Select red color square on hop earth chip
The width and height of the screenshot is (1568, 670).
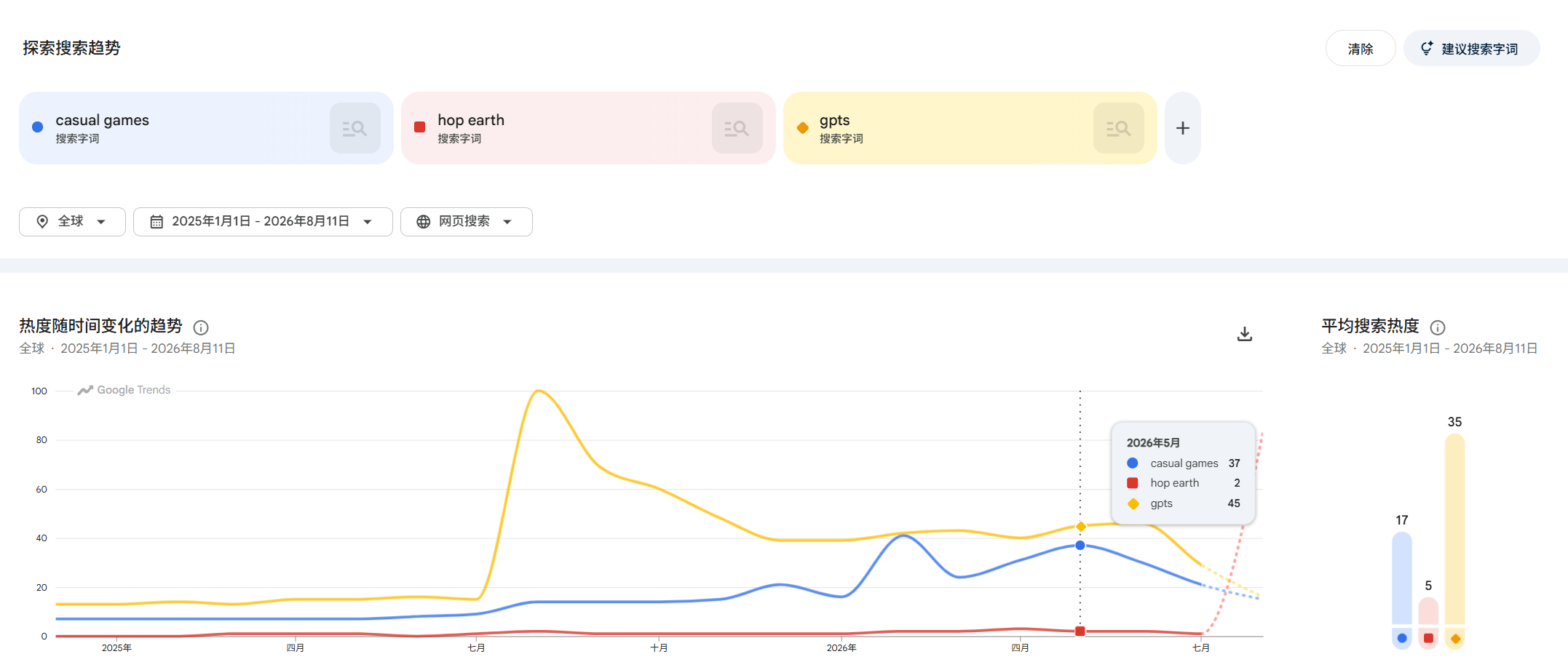coord(420,127)
